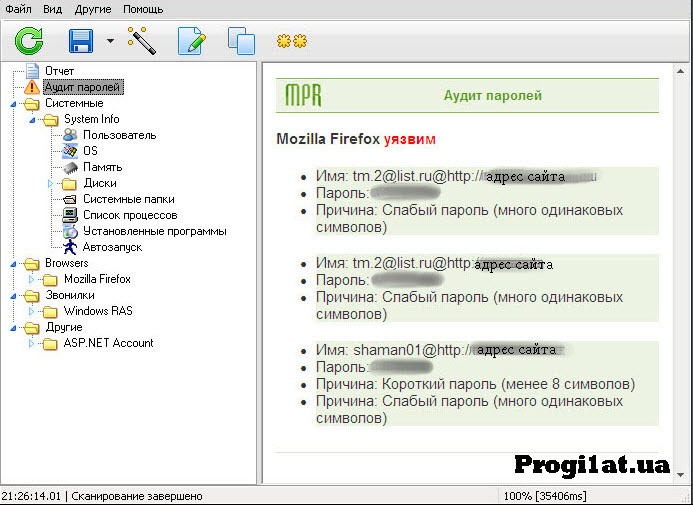Click the running man Автозапуск icon
693x505 pixels.
click(70, 247)
